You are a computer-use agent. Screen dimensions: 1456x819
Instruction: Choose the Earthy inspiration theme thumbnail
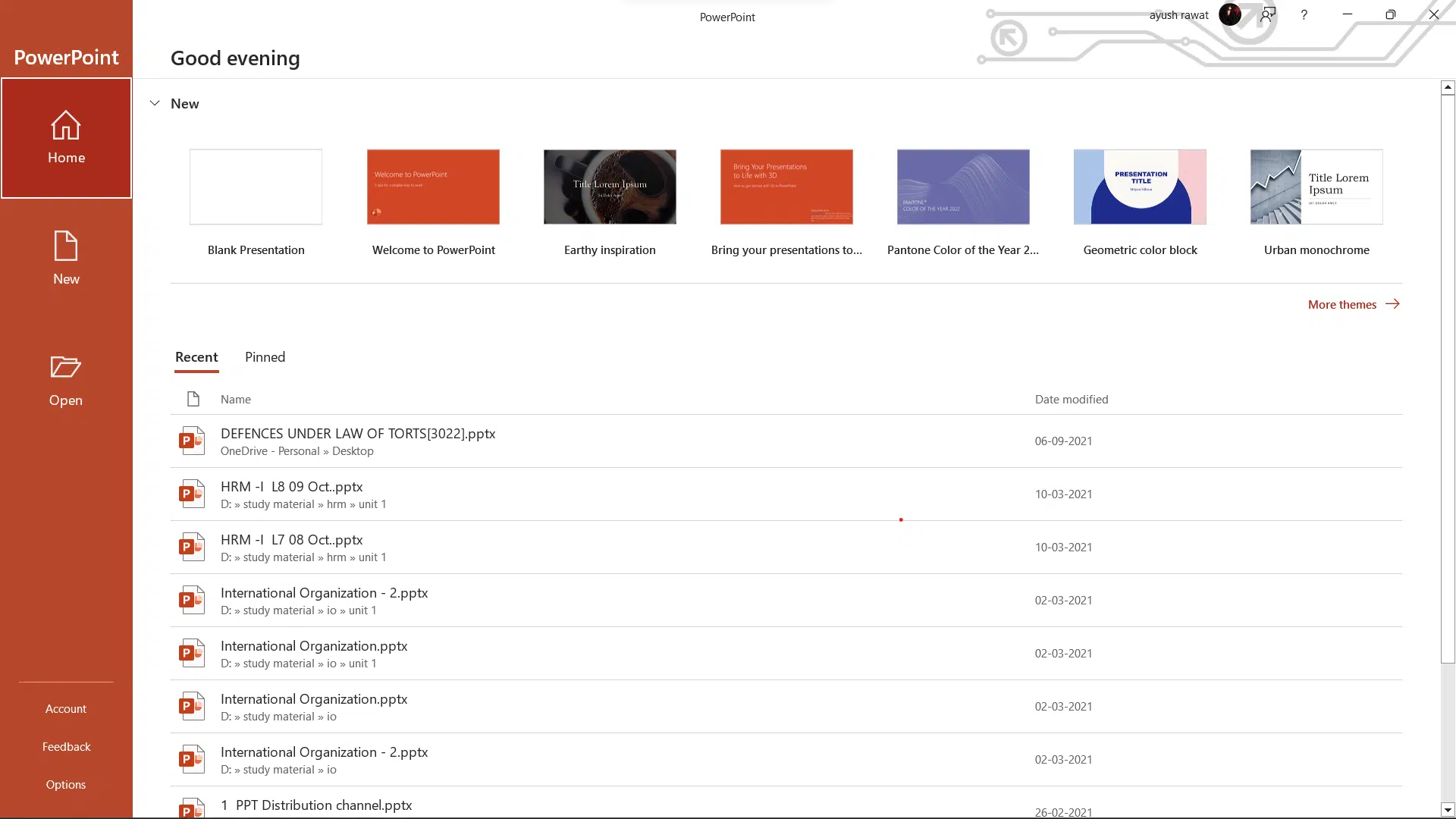[x=610, y=187]
